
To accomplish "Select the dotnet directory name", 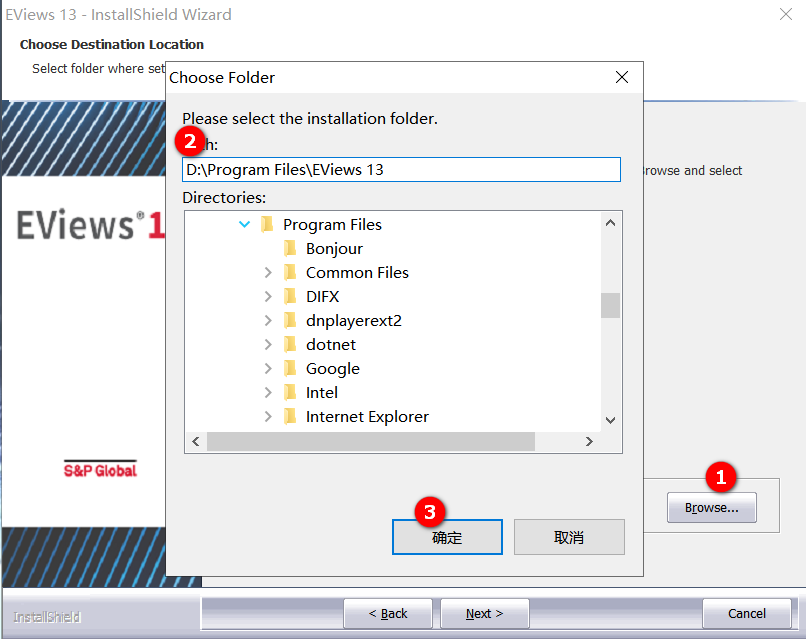I will point(331,344).
